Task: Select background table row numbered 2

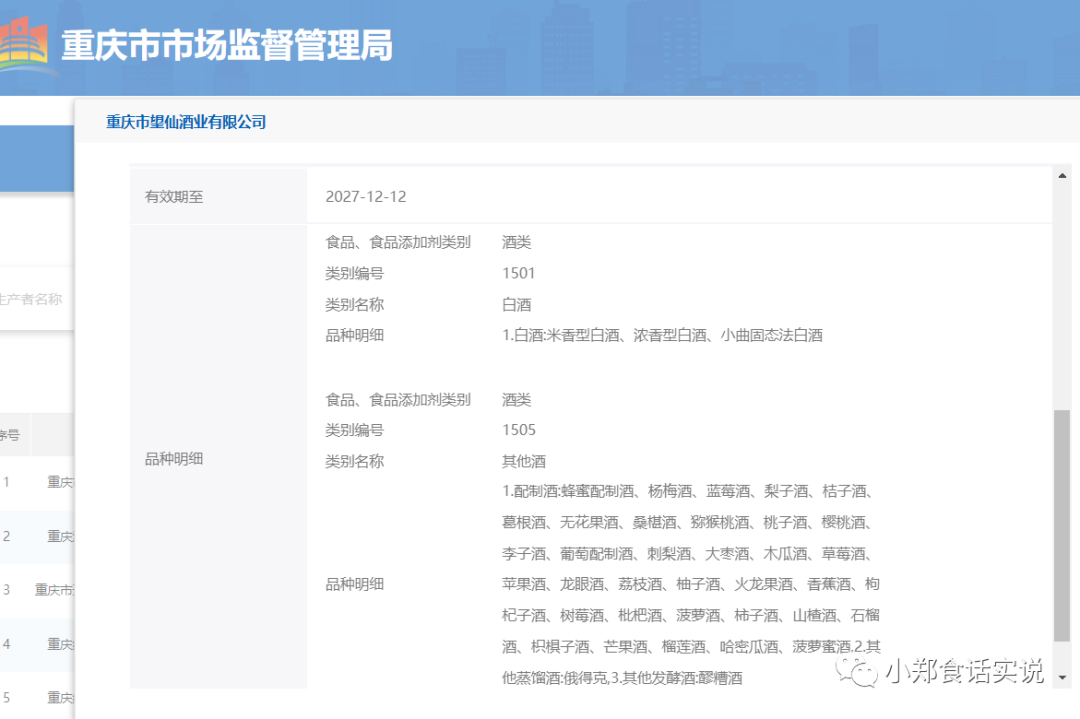Action: 37,536
